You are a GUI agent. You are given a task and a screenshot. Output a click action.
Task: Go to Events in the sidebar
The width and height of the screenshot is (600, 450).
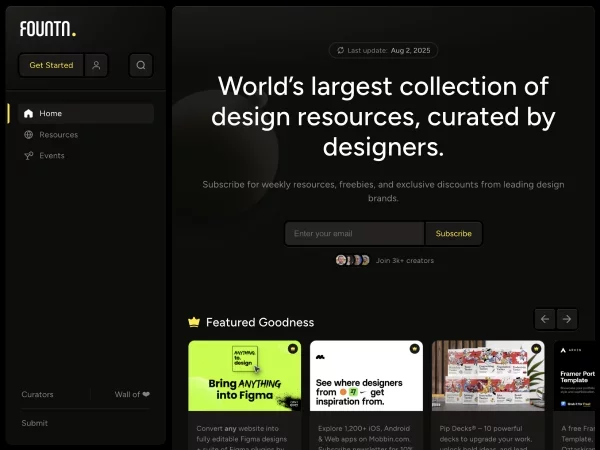(x=52, y=155)
